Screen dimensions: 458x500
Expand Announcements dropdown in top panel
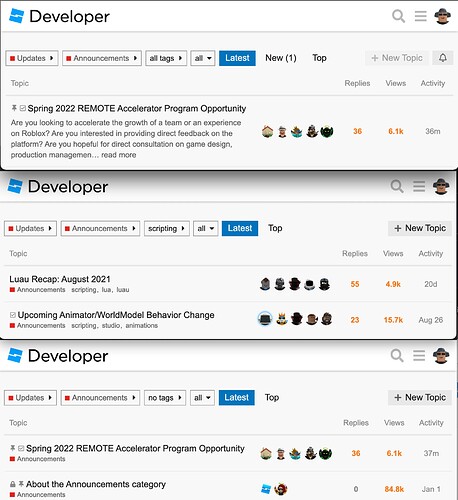[102, 58]
